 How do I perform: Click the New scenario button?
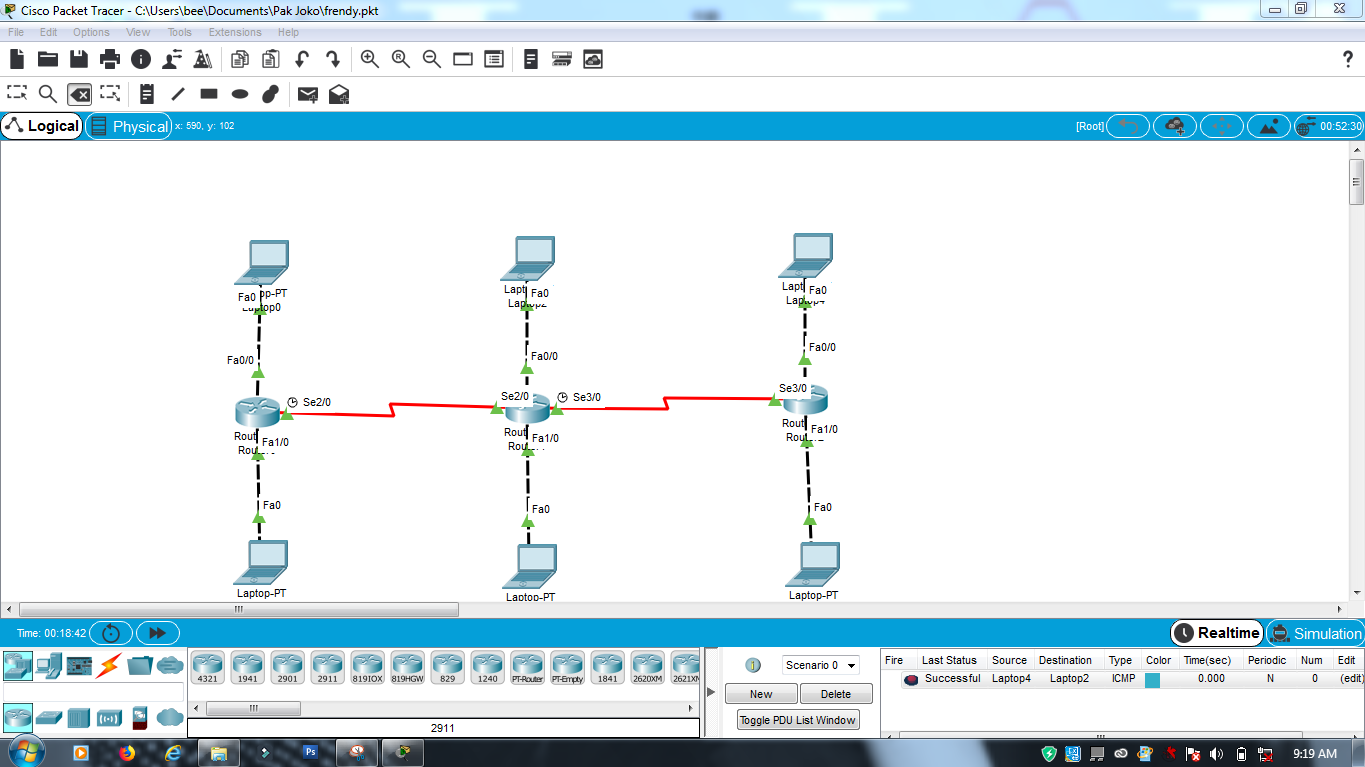coord(761,693)
